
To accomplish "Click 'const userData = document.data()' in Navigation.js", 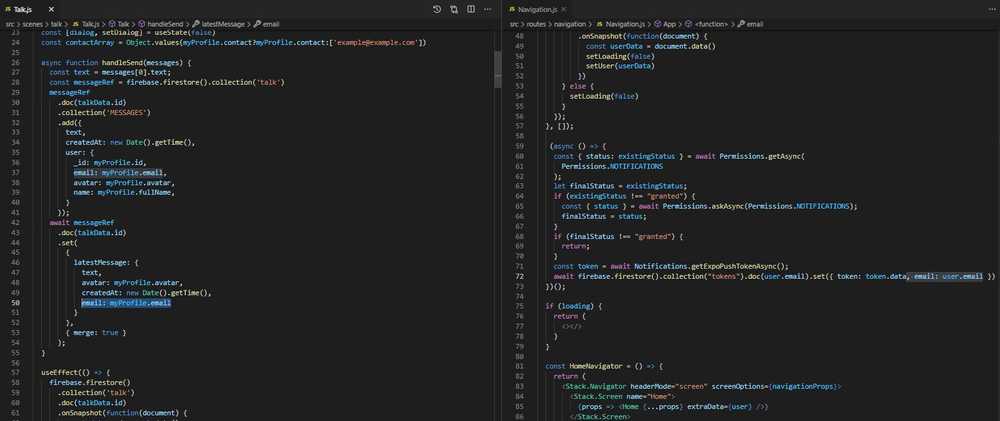I will [x=651, y=47].
